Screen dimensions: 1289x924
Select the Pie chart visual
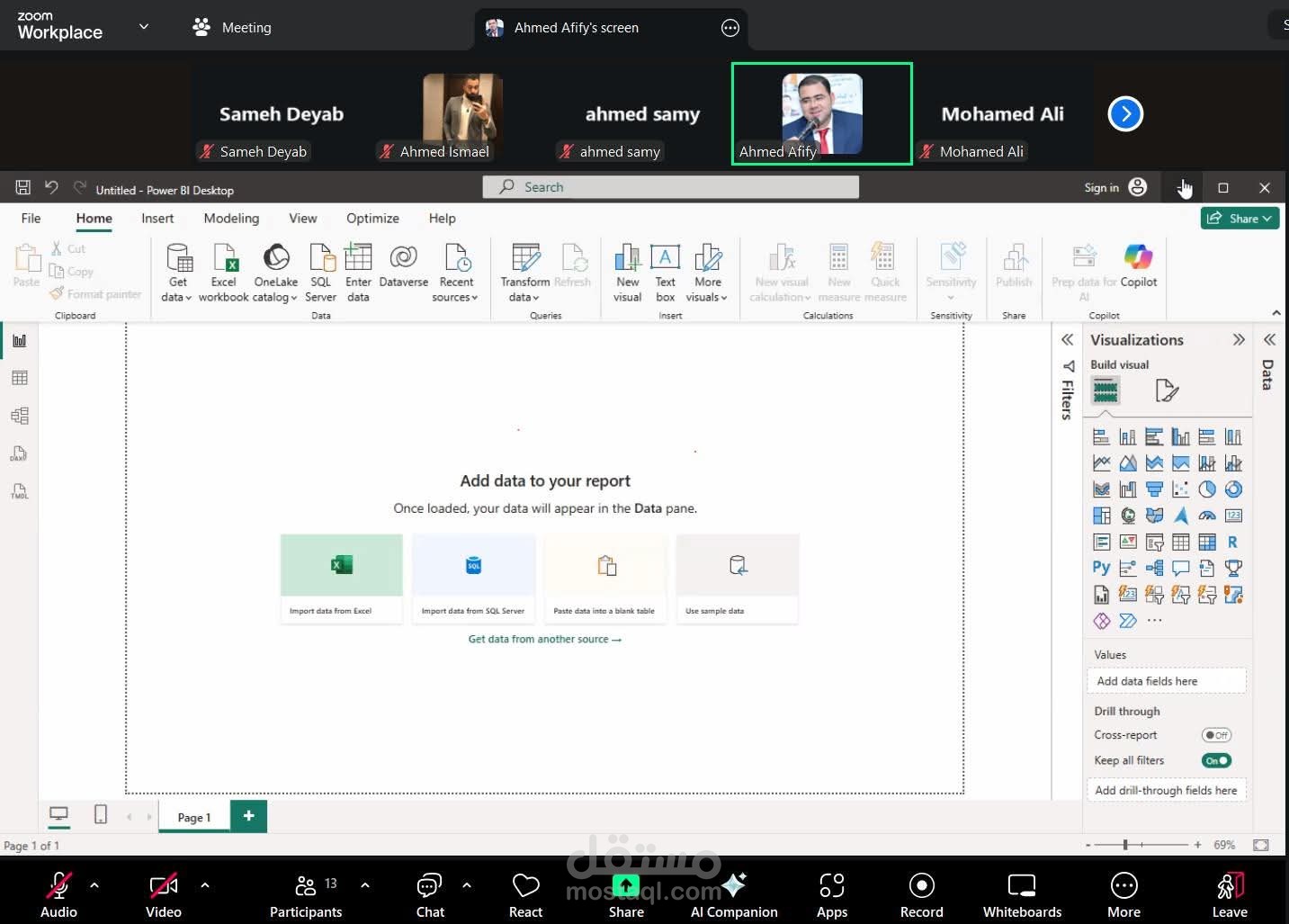point(1207,489)
